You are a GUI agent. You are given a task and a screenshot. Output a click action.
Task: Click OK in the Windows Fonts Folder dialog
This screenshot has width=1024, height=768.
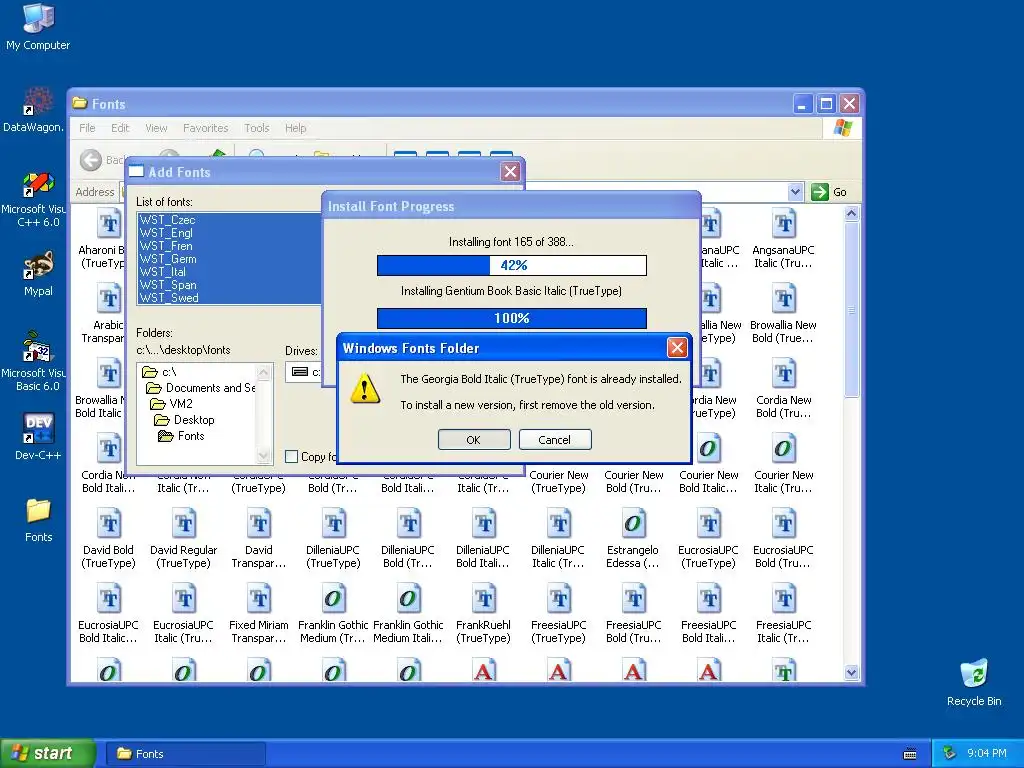(473, 440)
